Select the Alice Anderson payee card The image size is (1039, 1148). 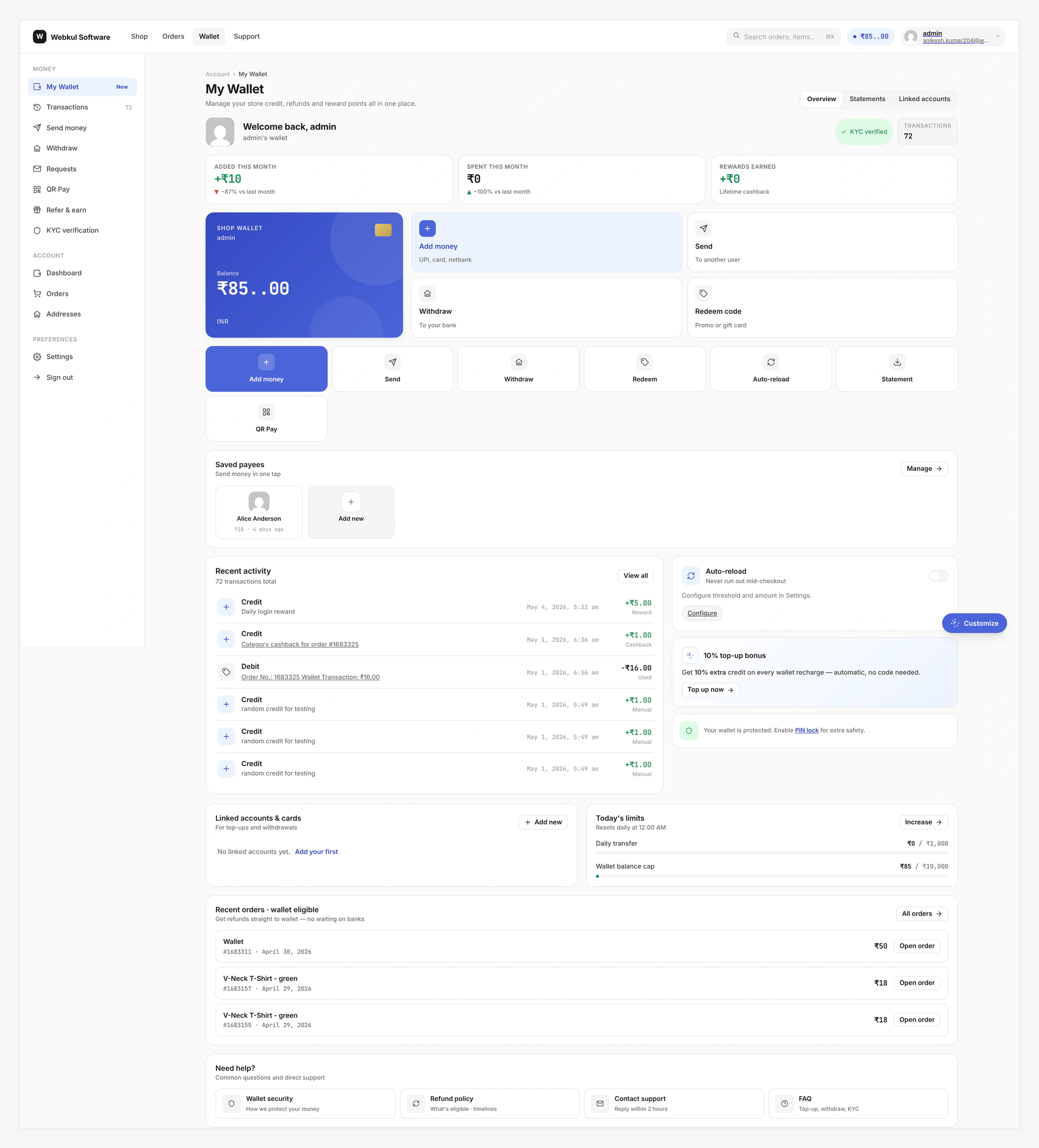point(259,512)
